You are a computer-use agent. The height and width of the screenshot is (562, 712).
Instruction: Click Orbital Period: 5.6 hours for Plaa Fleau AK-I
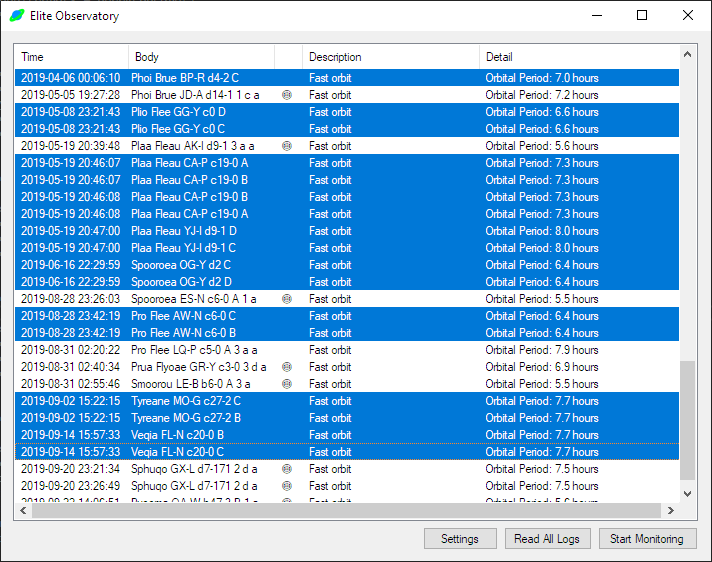pyautogui.click(x=542, y=146)
